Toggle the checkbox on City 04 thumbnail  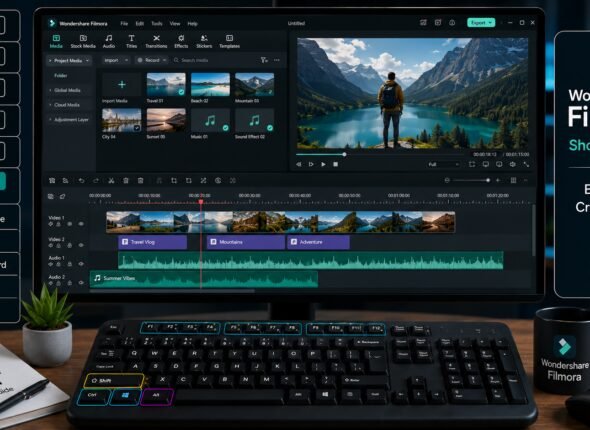137,128
